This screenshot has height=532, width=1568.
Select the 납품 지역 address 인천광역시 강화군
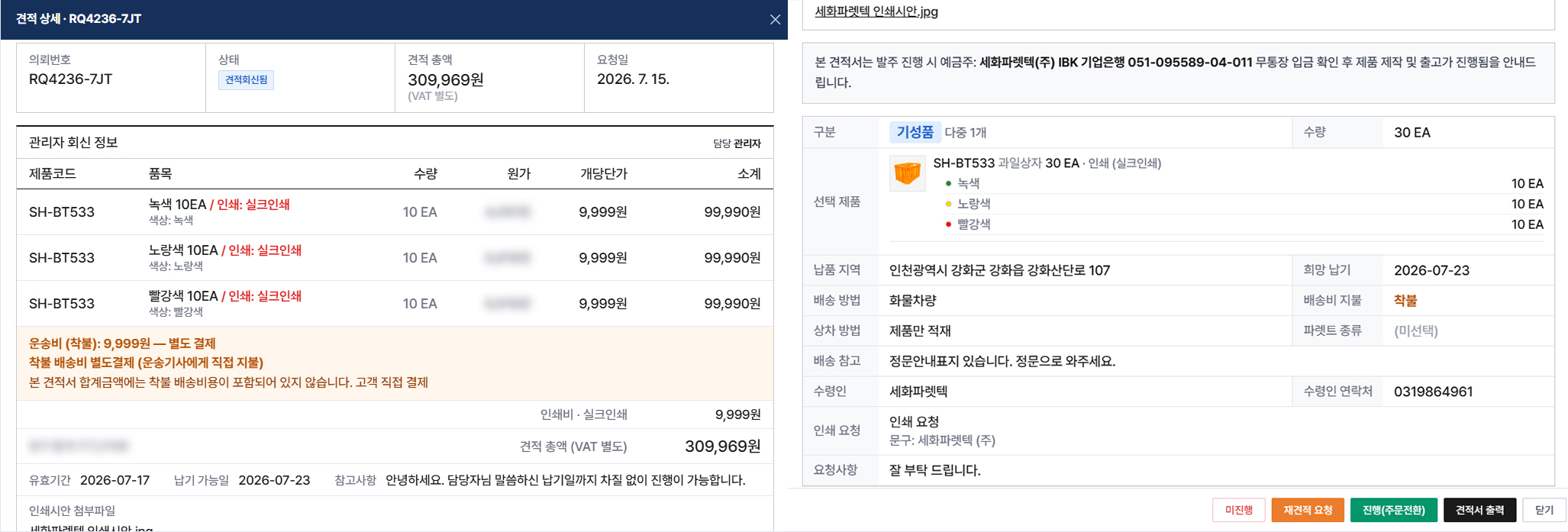tap(999, 270)
